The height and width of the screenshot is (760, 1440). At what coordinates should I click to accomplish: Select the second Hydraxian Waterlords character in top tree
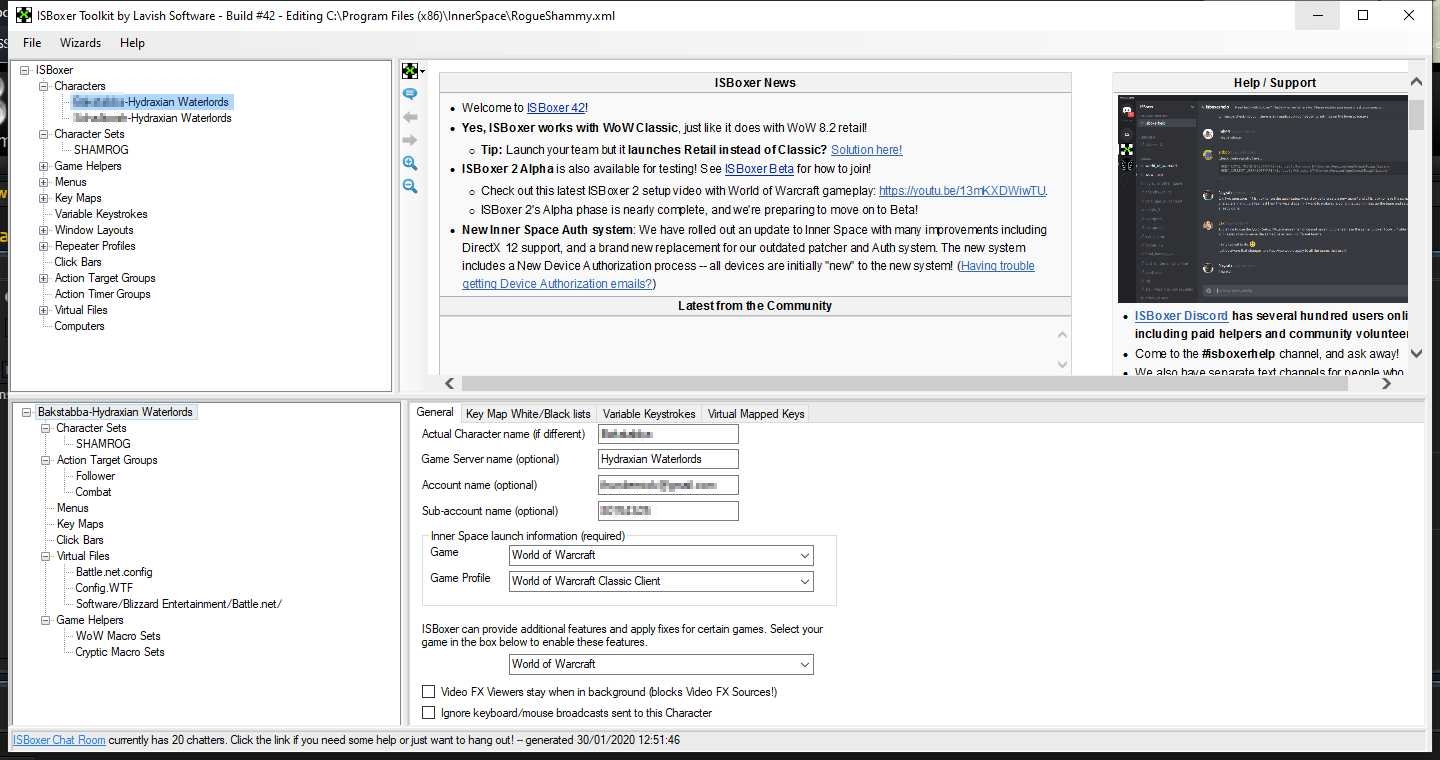(x=152, y=118)
